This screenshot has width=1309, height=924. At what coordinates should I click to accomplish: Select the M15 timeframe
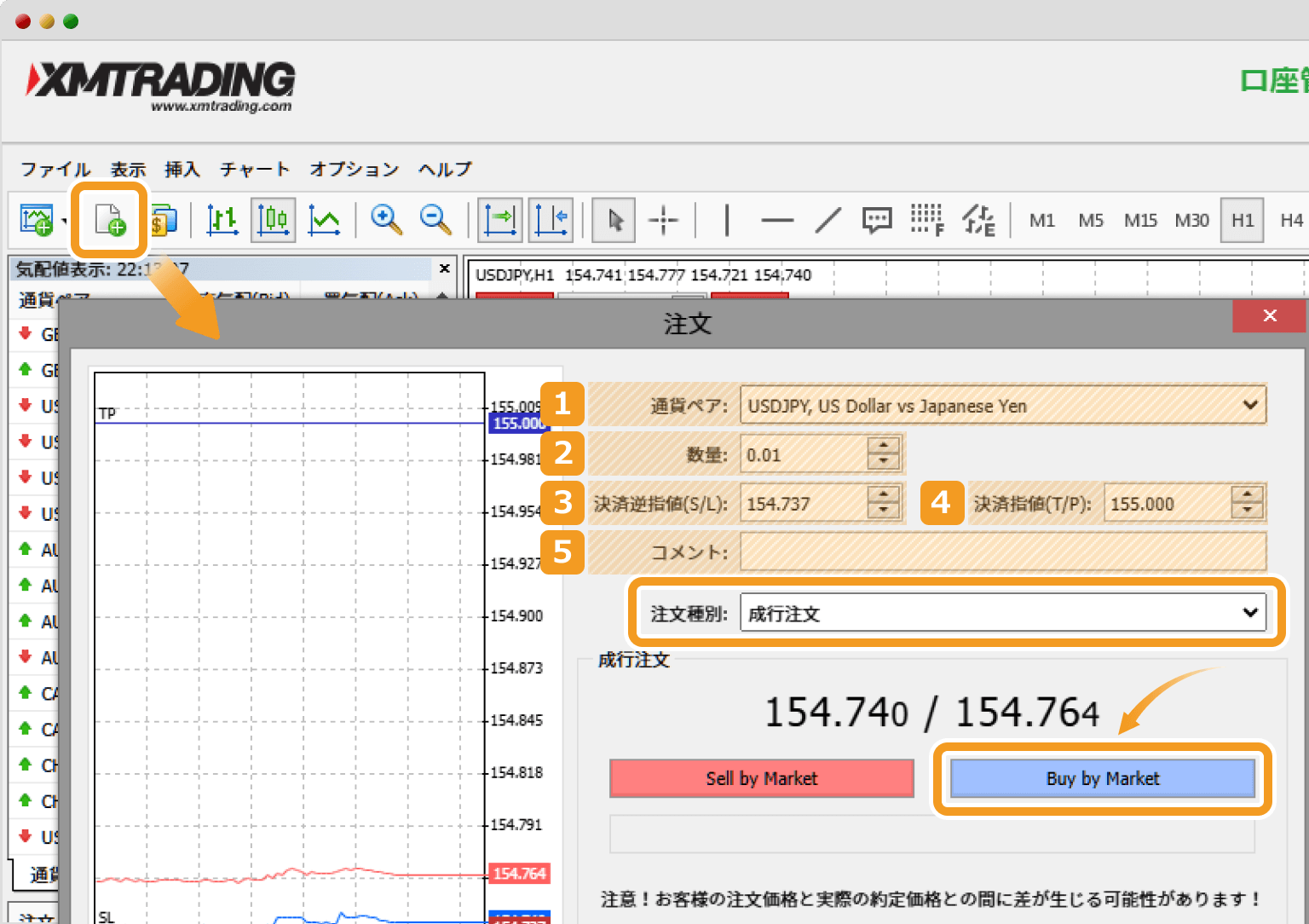pyautogui.click(x=1140, y=221)
